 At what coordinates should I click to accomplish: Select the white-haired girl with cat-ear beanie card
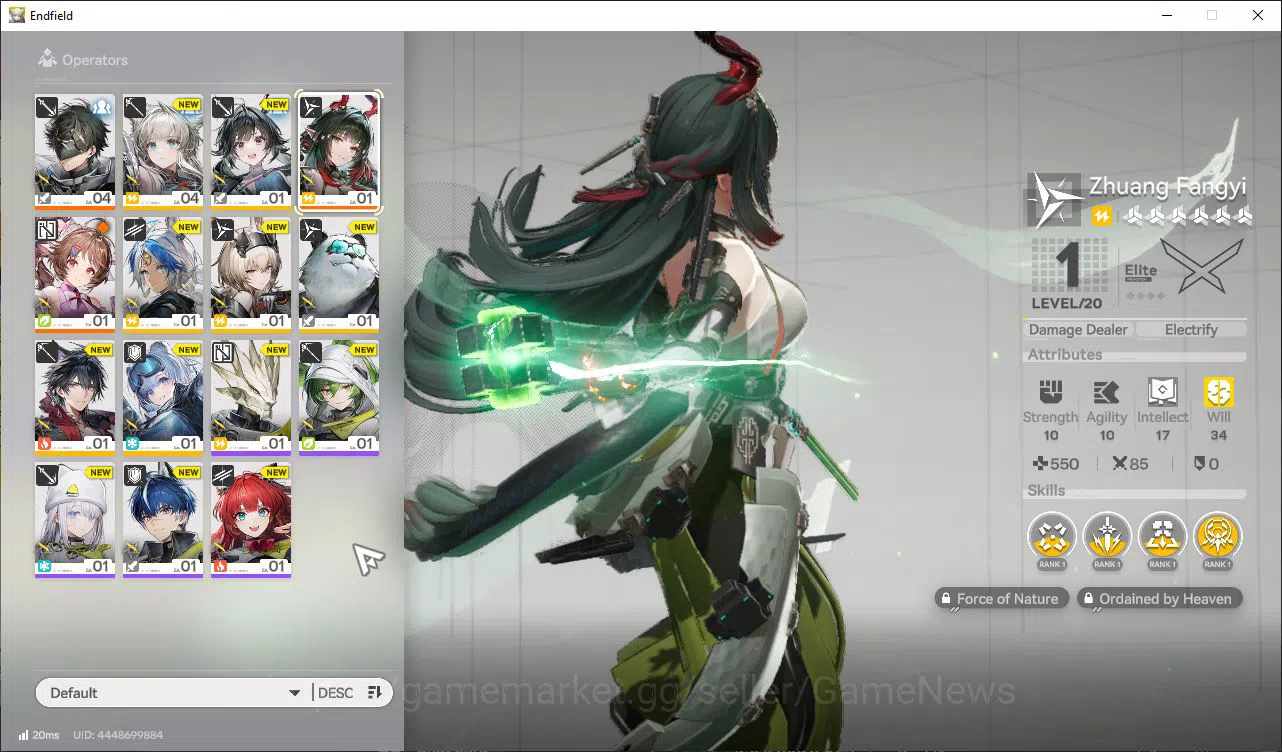[x=75, y=521]
